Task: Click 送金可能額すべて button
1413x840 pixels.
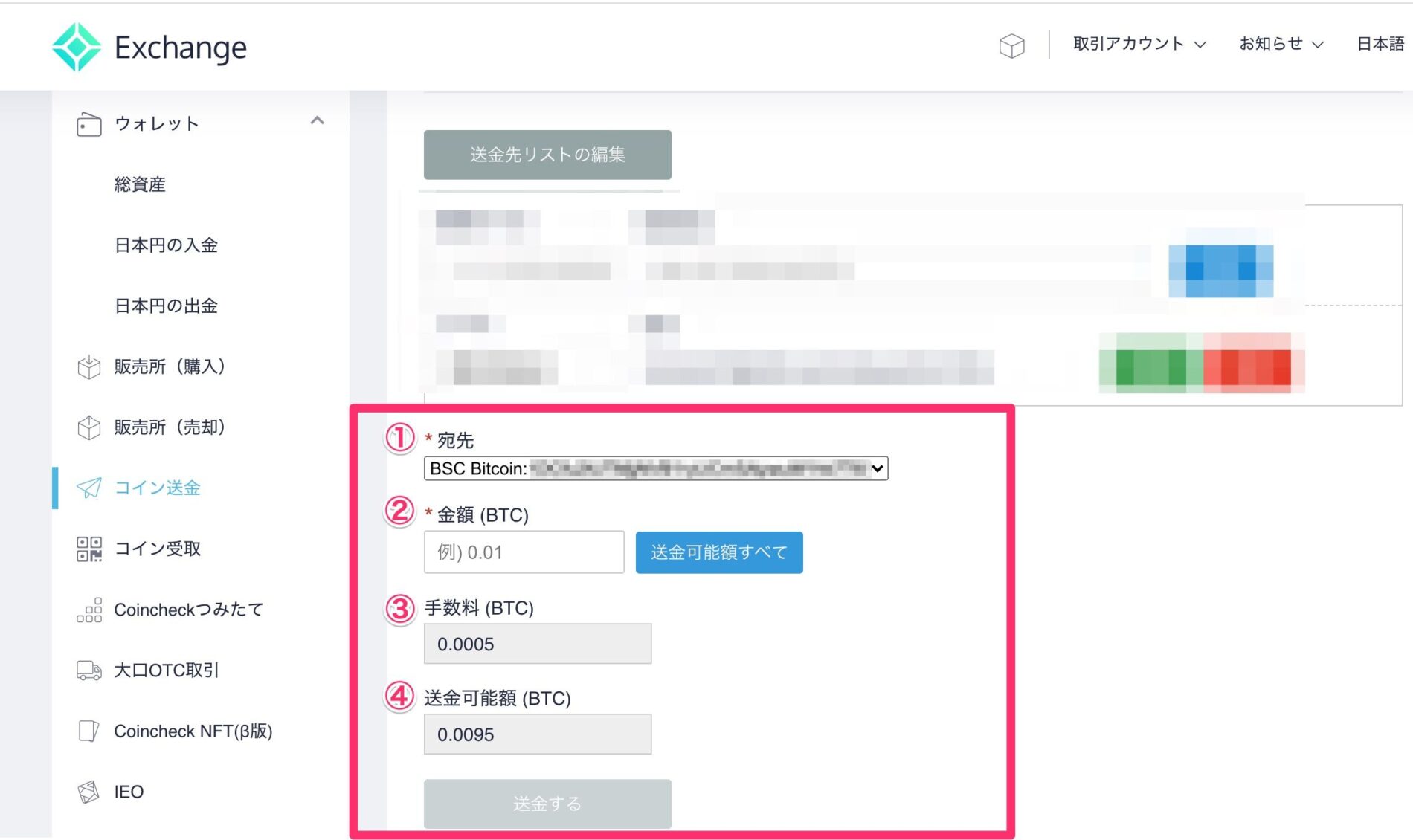Action: coord(719,552)
